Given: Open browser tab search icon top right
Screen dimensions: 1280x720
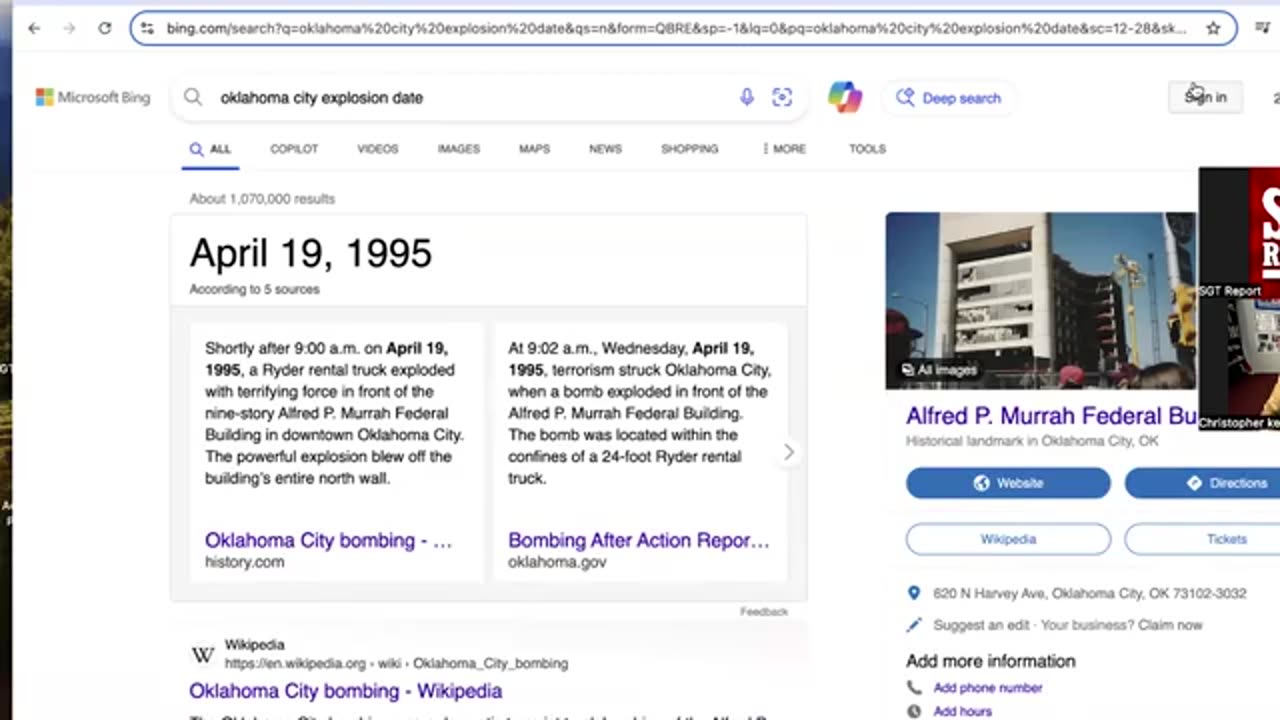Looking at the screenshot, I should [x=1262, y=28].
